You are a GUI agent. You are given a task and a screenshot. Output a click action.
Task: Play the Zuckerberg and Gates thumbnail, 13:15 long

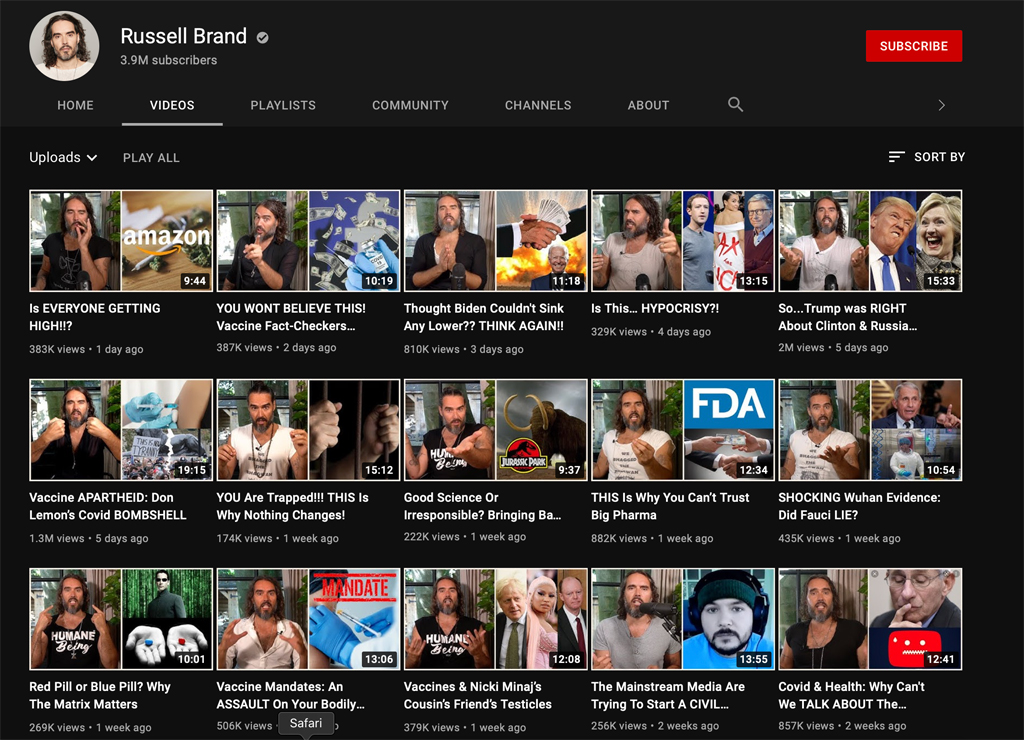tap(683, 240)
